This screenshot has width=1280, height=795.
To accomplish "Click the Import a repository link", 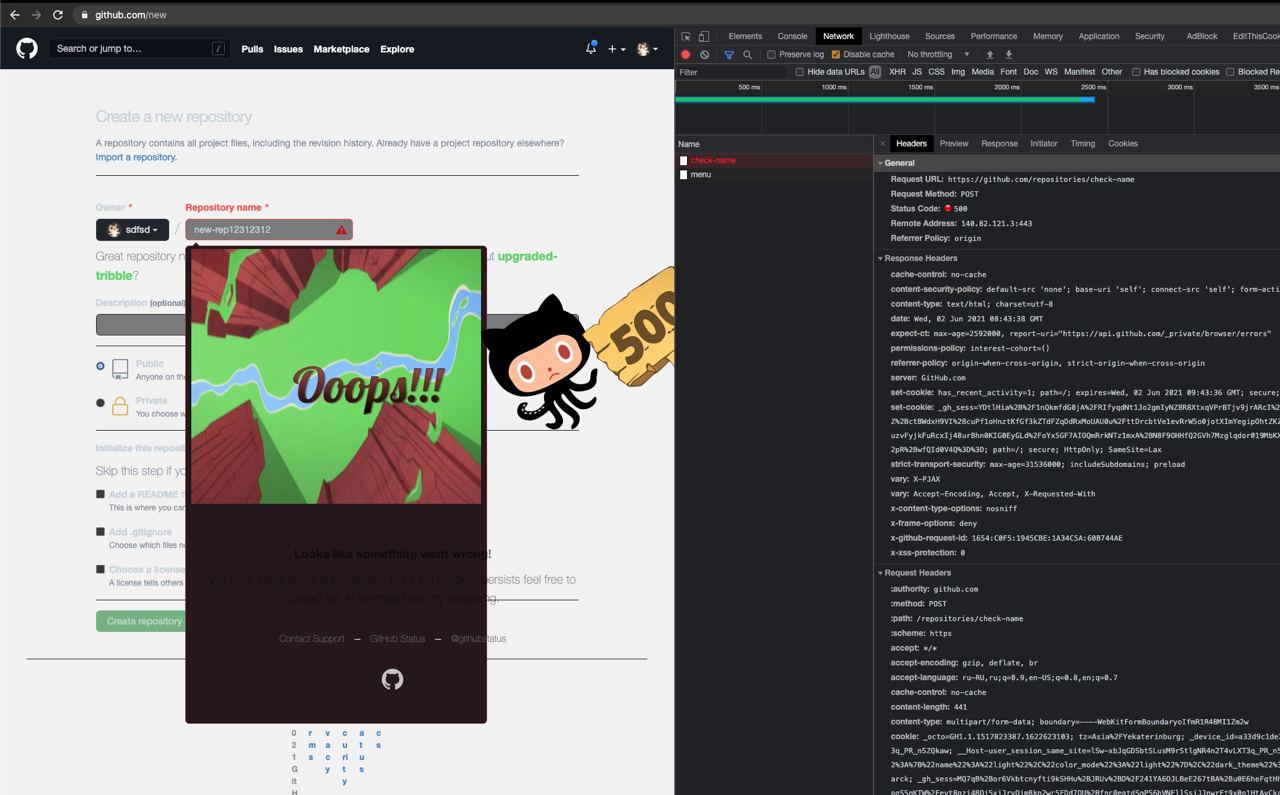I will tap(136, 157).
